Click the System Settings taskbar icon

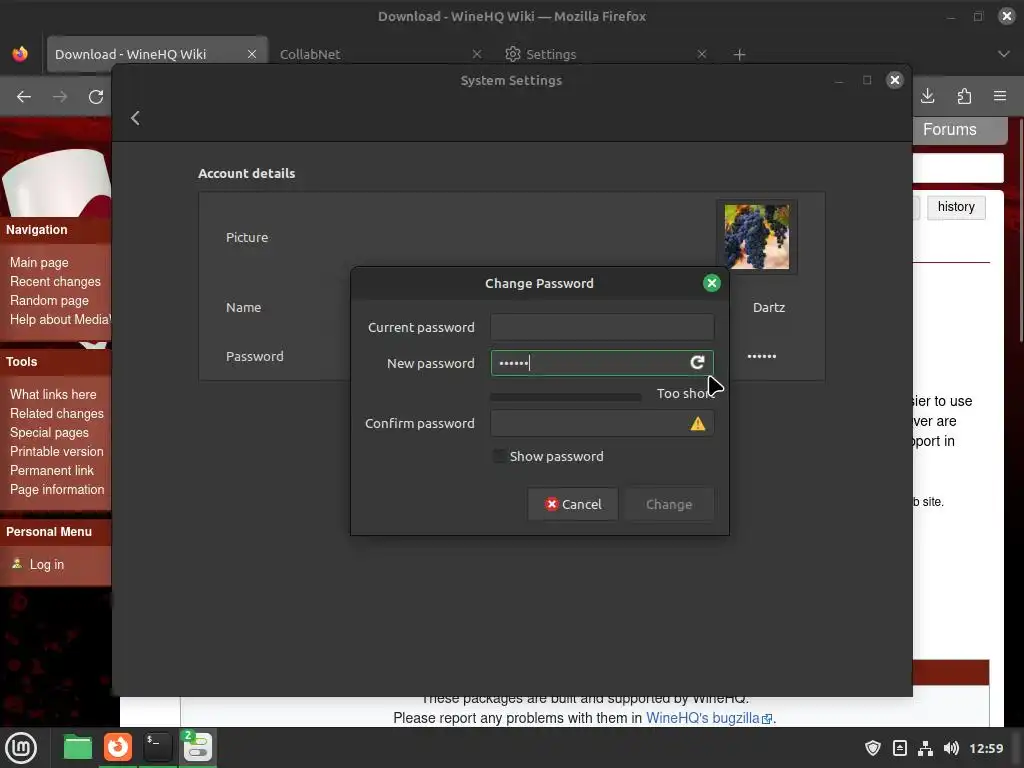click(197, 747)
